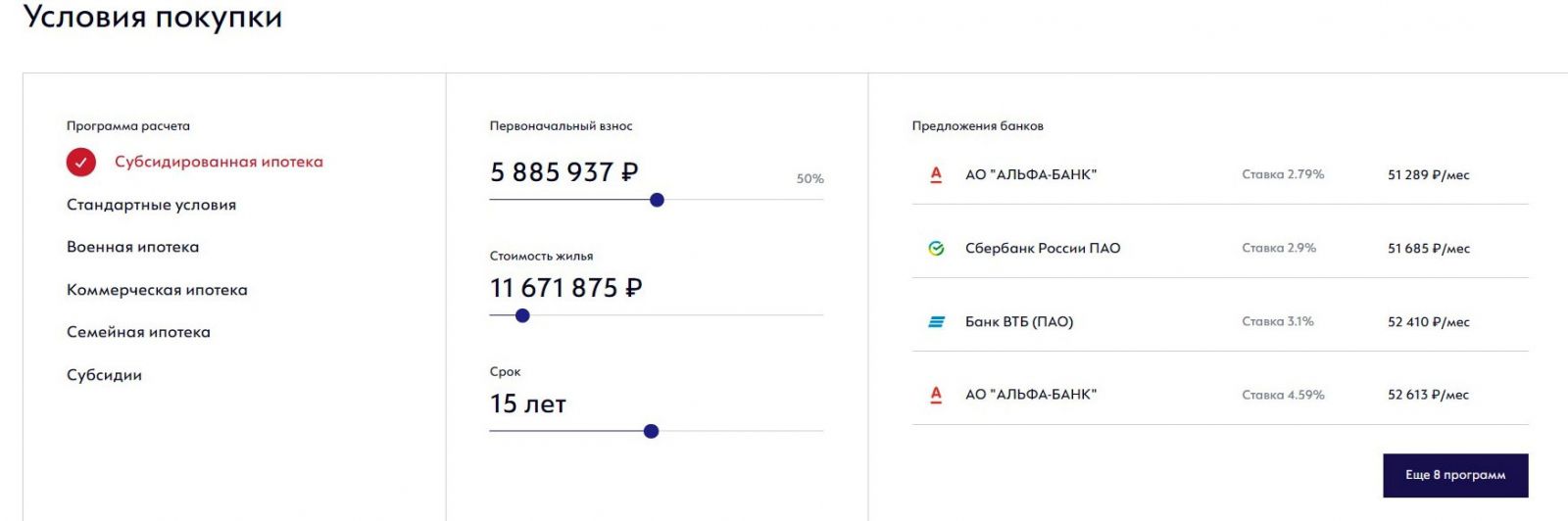Viewport: 1568px width, 521px height.
Task: Select Стандартные условия program
Action: (151, 205)
